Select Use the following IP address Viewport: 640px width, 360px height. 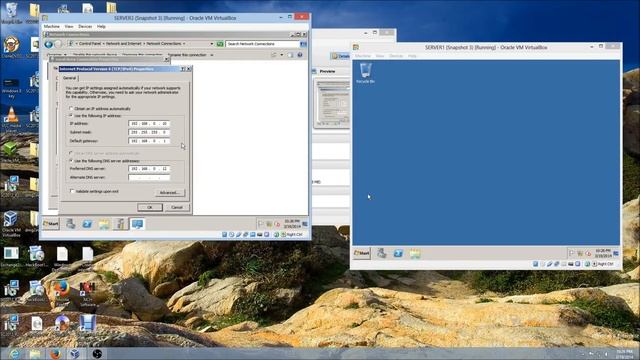coord(96,116)
